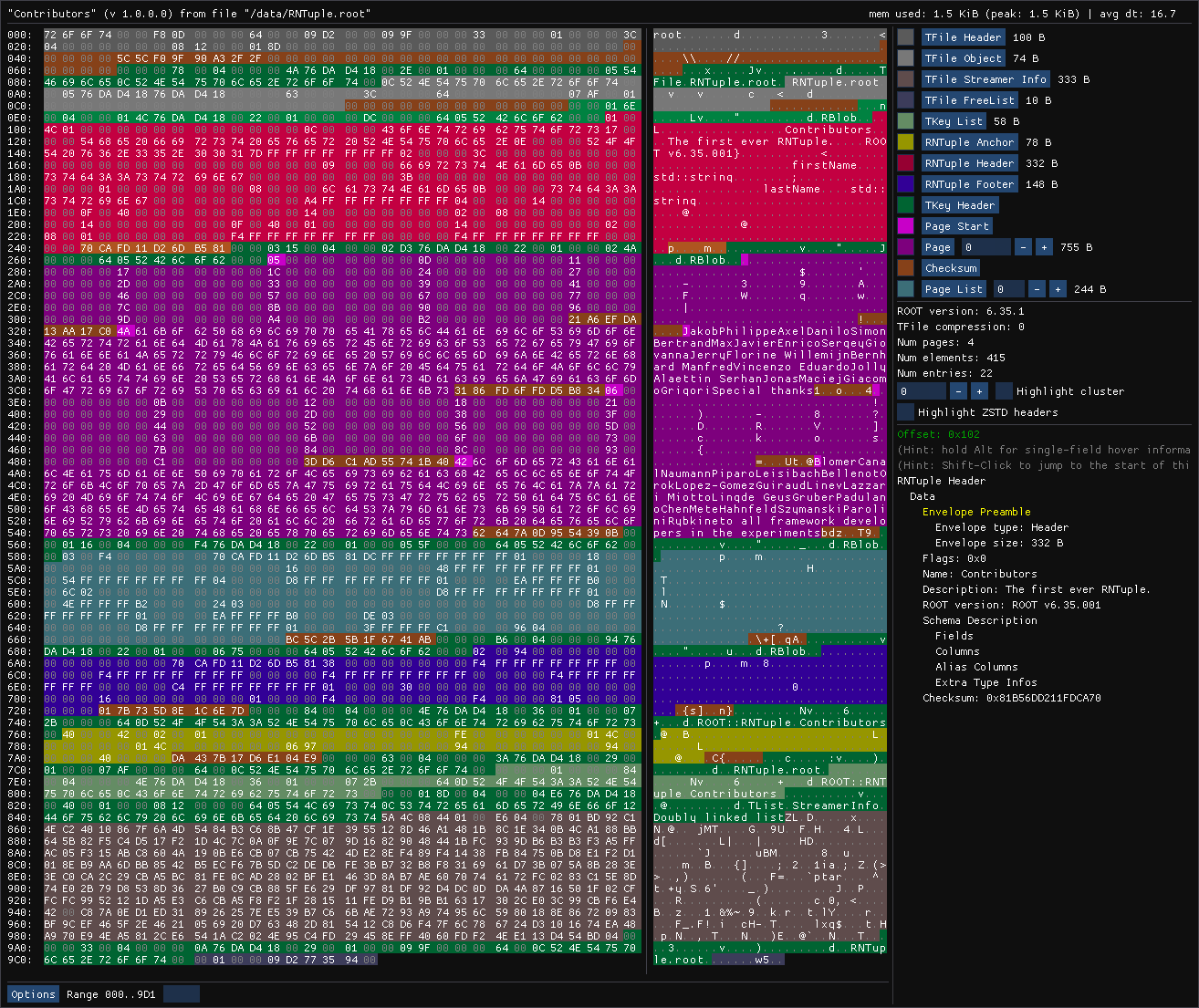Open the Fields tree item
The height and width of the screenshot is (1008, 1199).
(954, 636)
